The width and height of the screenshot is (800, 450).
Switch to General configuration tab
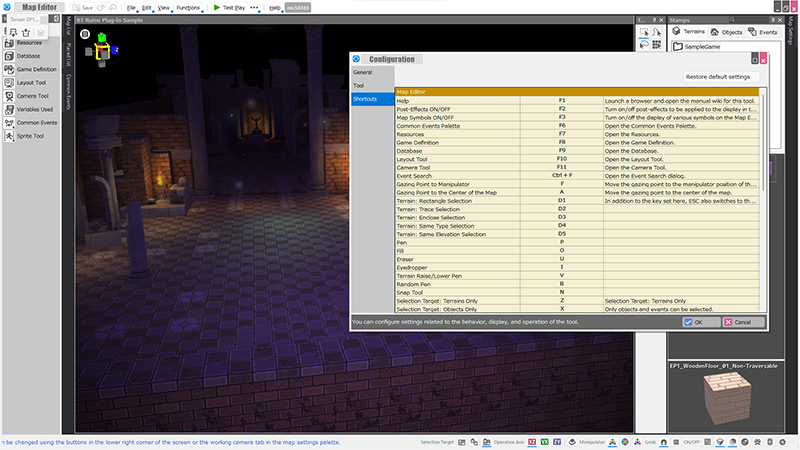(372, 72)
